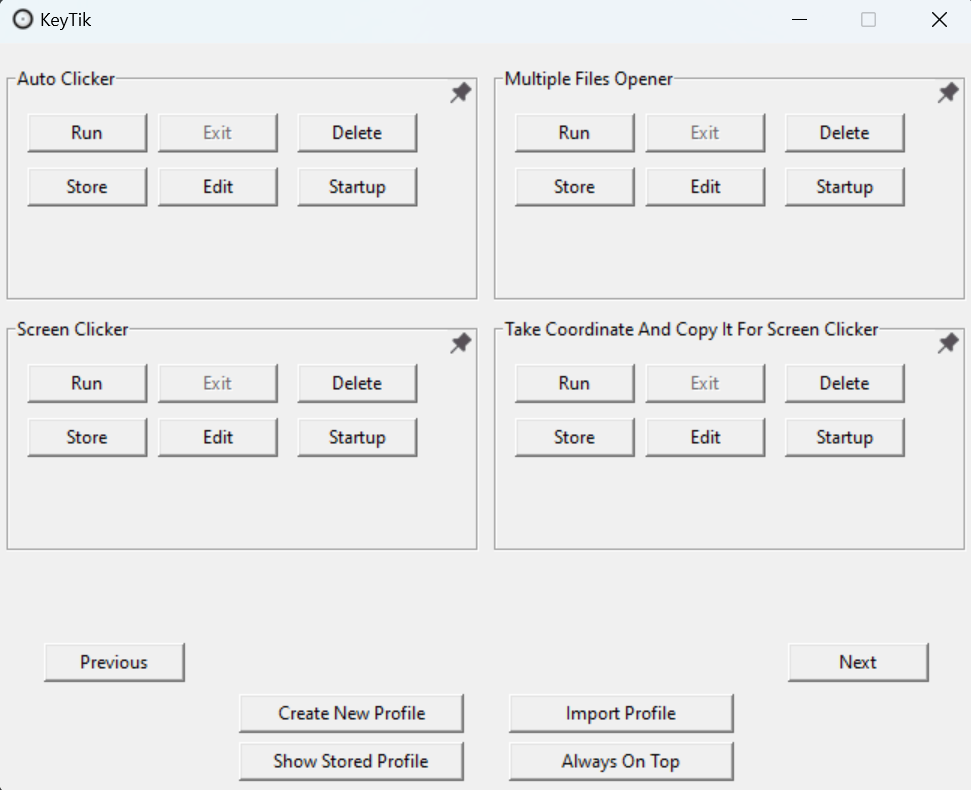The width and height of the screenshot is (971, 790).
Task: Delete the Auto Clicker profile
Action: pos(357,132)
